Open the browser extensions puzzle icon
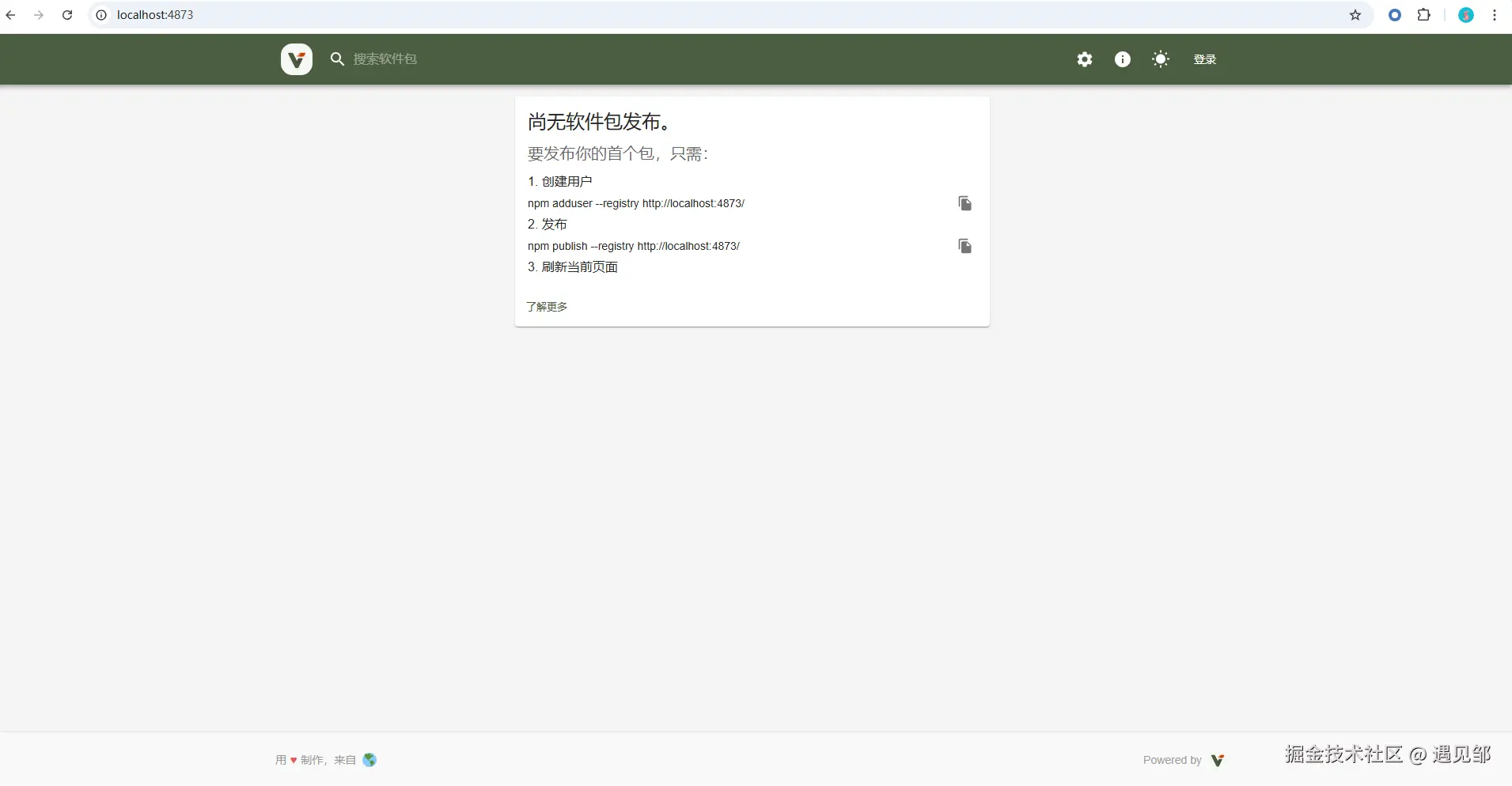 [x=1424, y=15]
